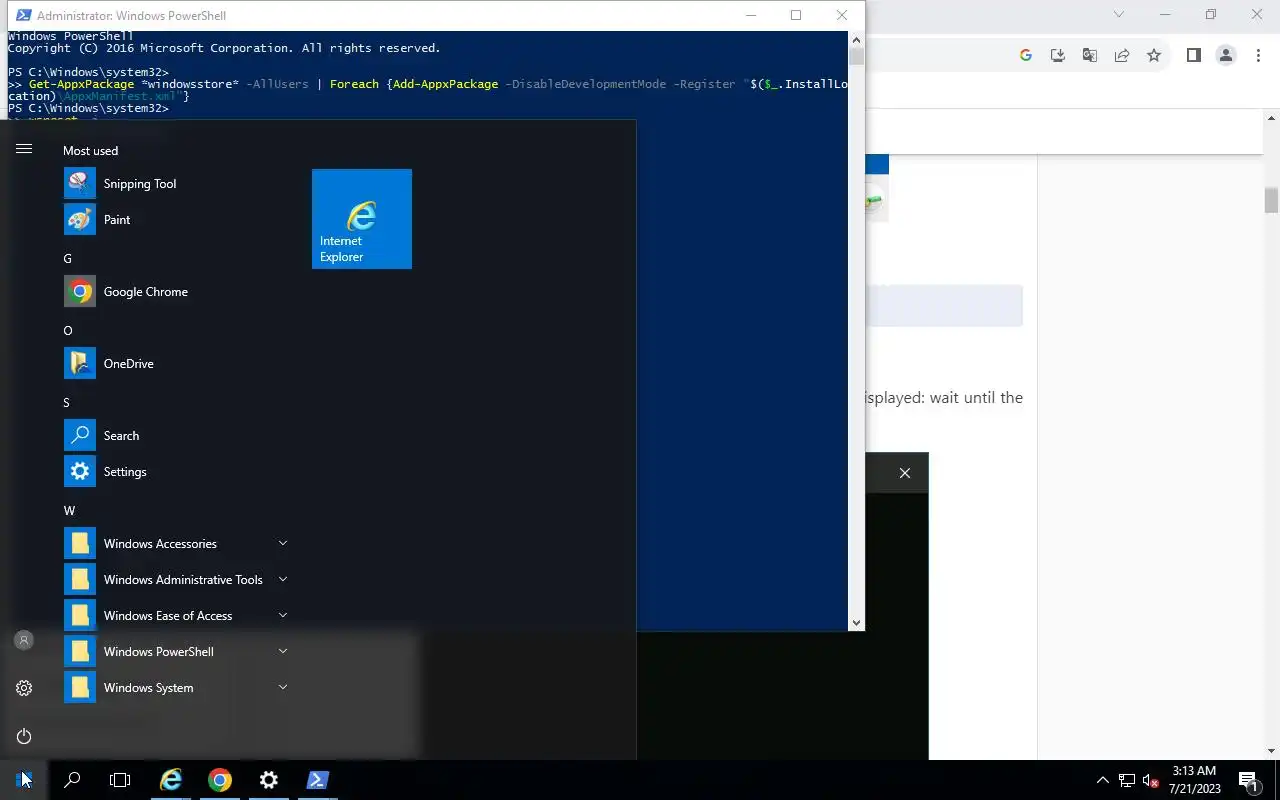Switch to Chrome from the taskbar

click(220, 780)
